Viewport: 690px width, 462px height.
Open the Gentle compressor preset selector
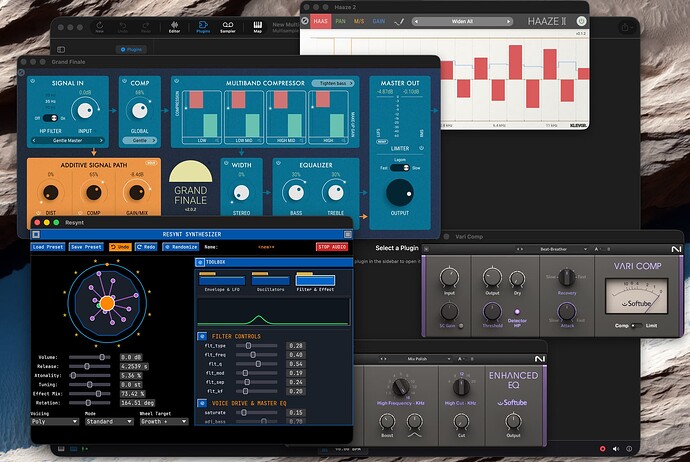coord(139,140)
